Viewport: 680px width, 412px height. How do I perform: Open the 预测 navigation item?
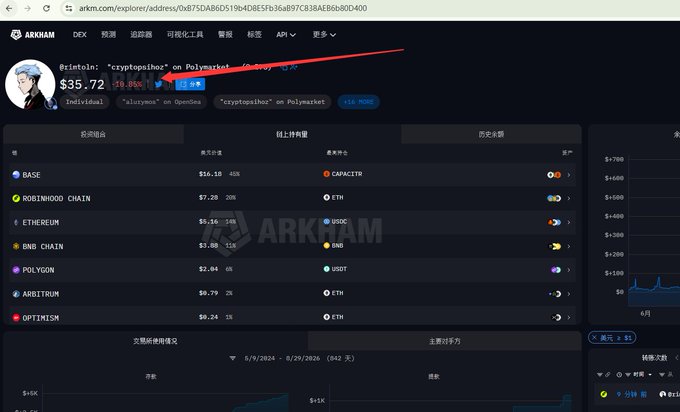click(x=108, y=35)
